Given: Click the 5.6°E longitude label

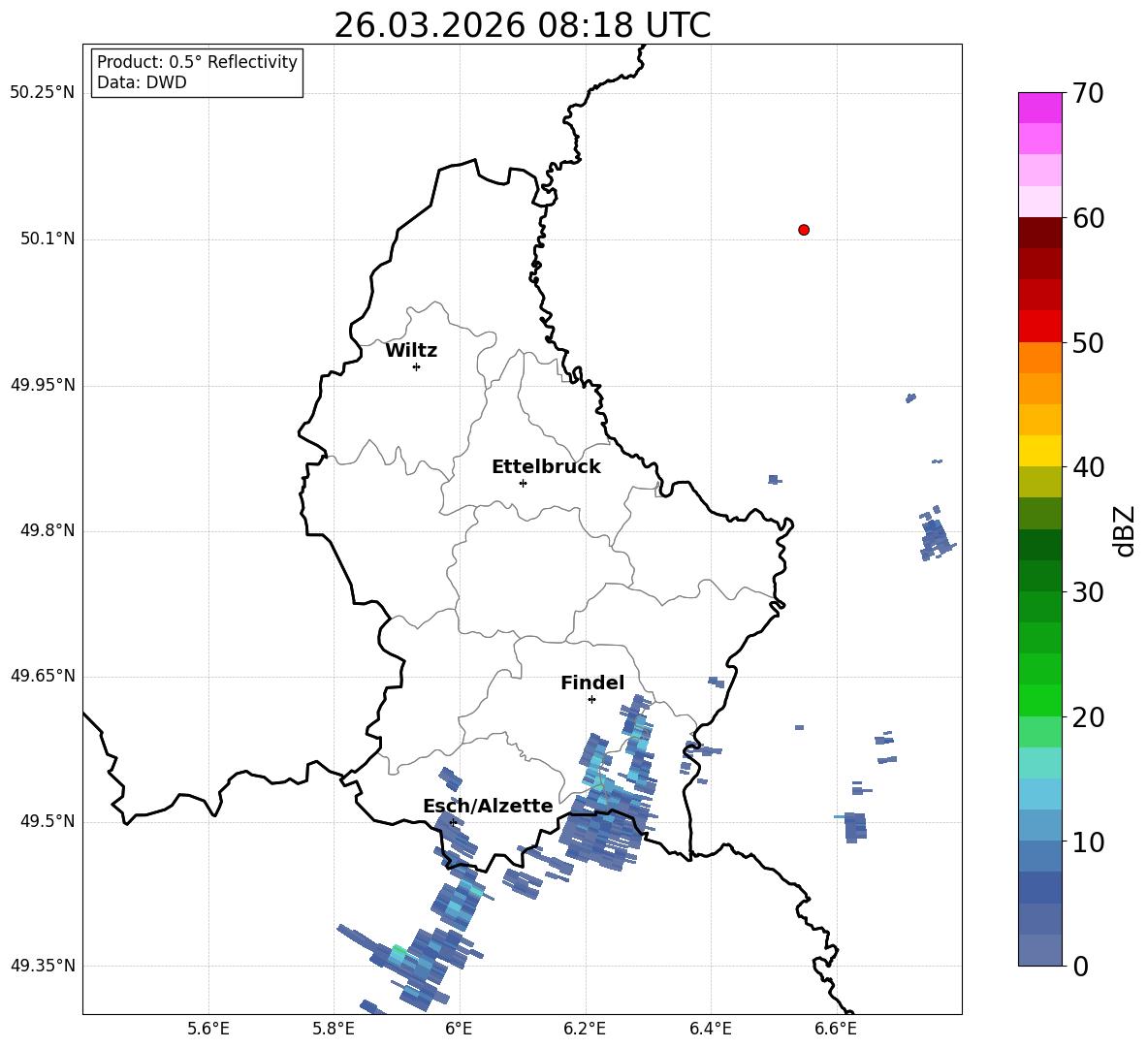Looking at the screenshot, I should point(208,1029).
